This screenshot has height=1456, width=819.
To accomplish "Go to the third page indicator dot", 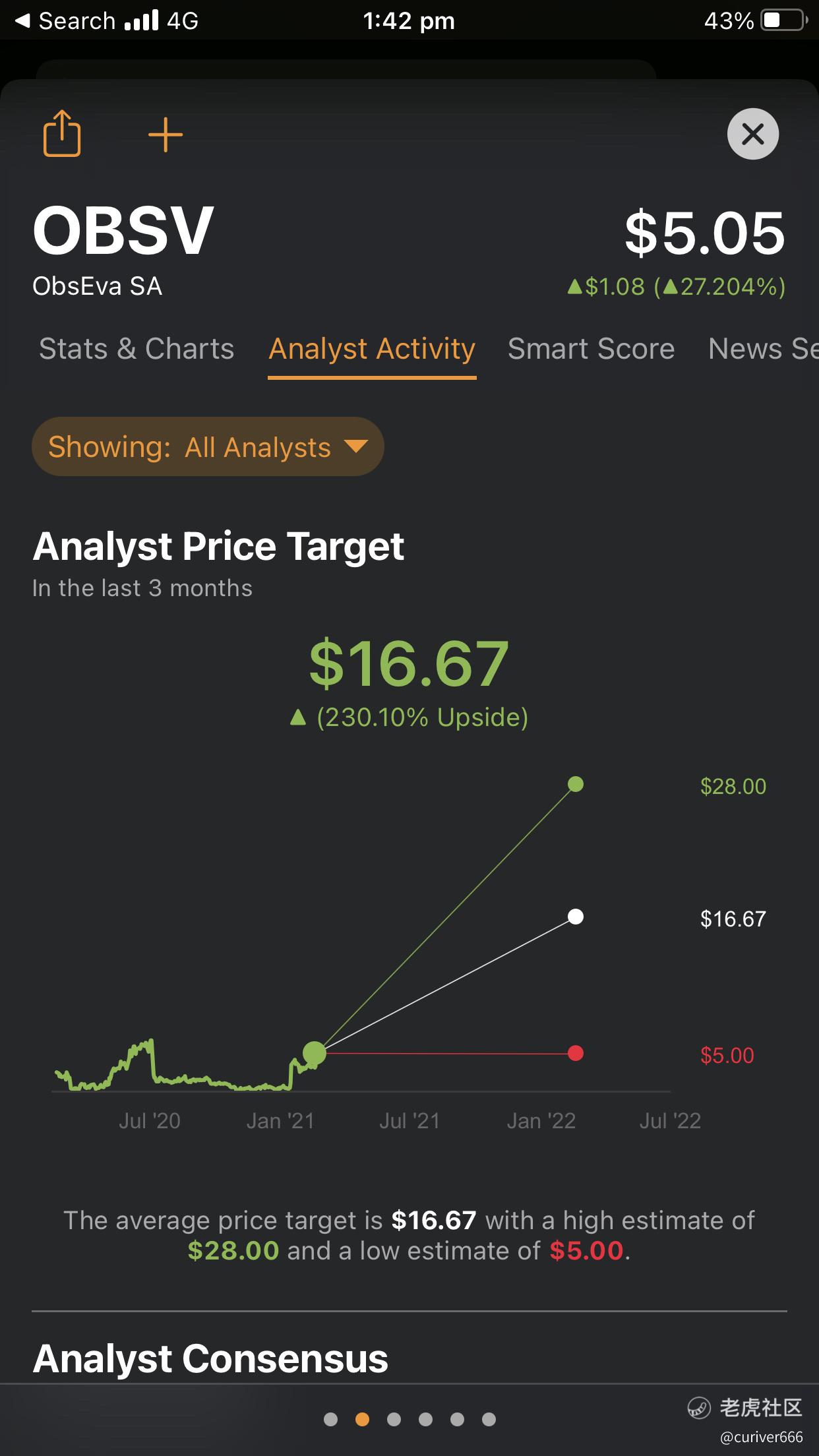I will click(394, 1419).
